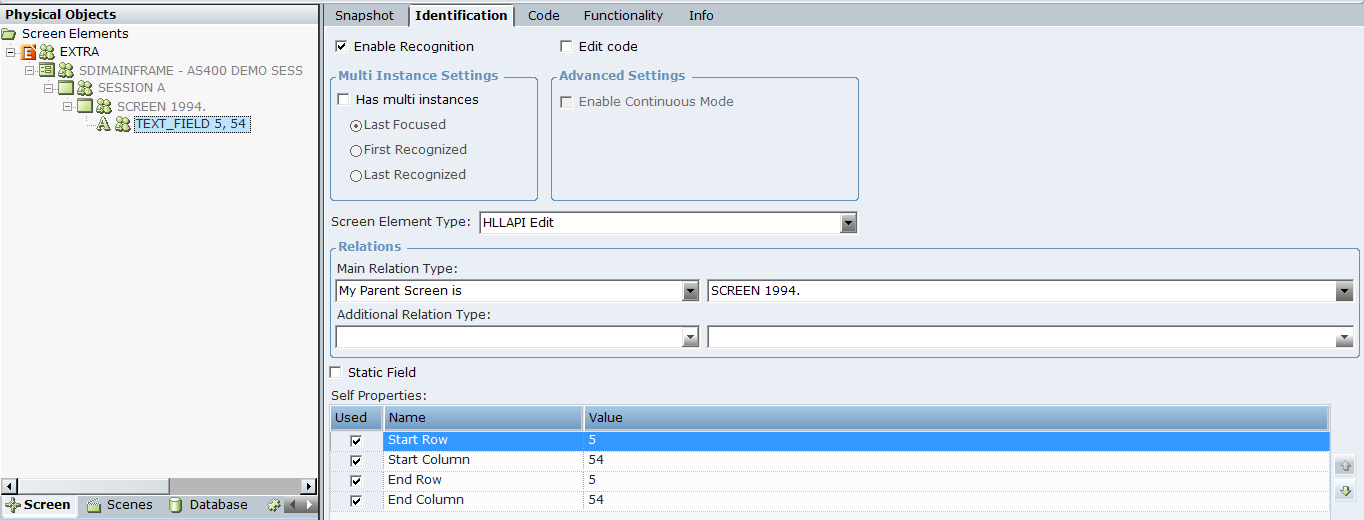Switch to the Functionality tab
1364x520 pixels.
click(623, 15)
